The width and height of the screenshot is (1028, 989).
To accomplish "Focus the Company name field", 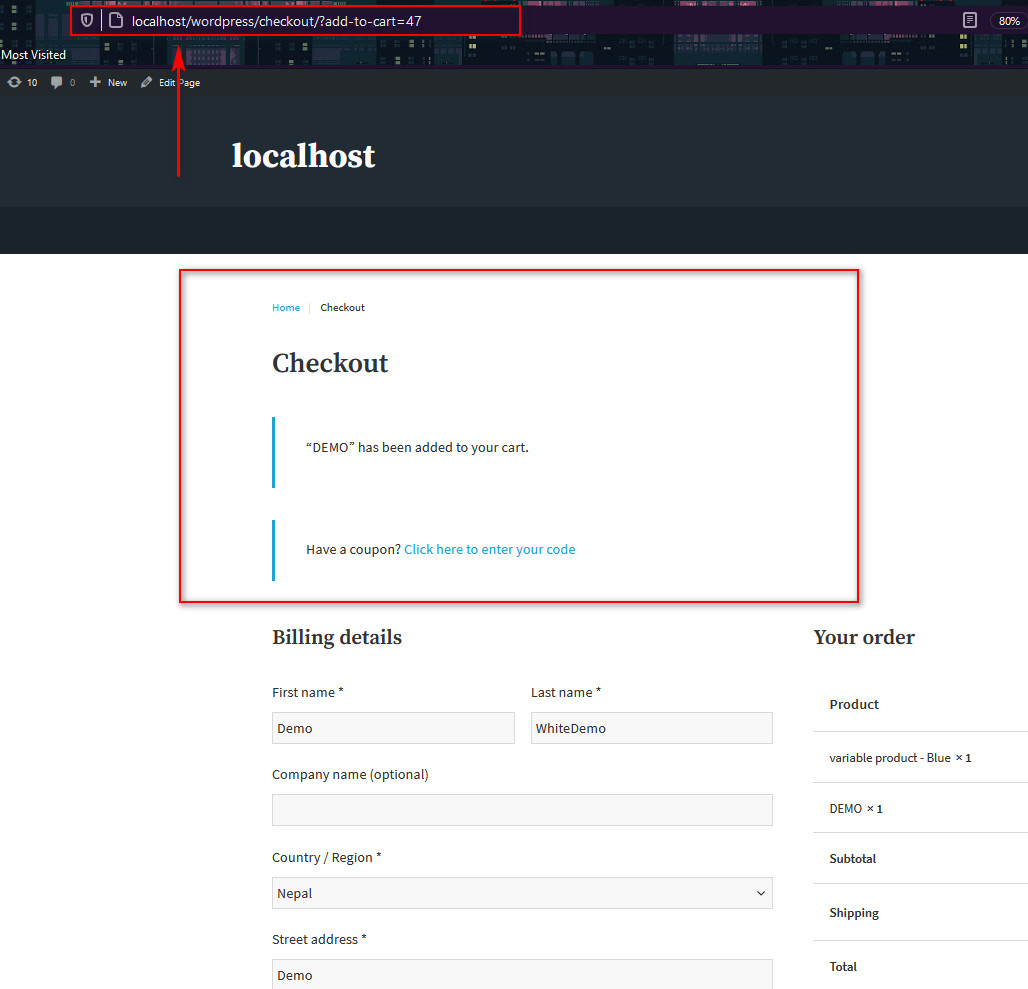I will (x=523, y=810).
